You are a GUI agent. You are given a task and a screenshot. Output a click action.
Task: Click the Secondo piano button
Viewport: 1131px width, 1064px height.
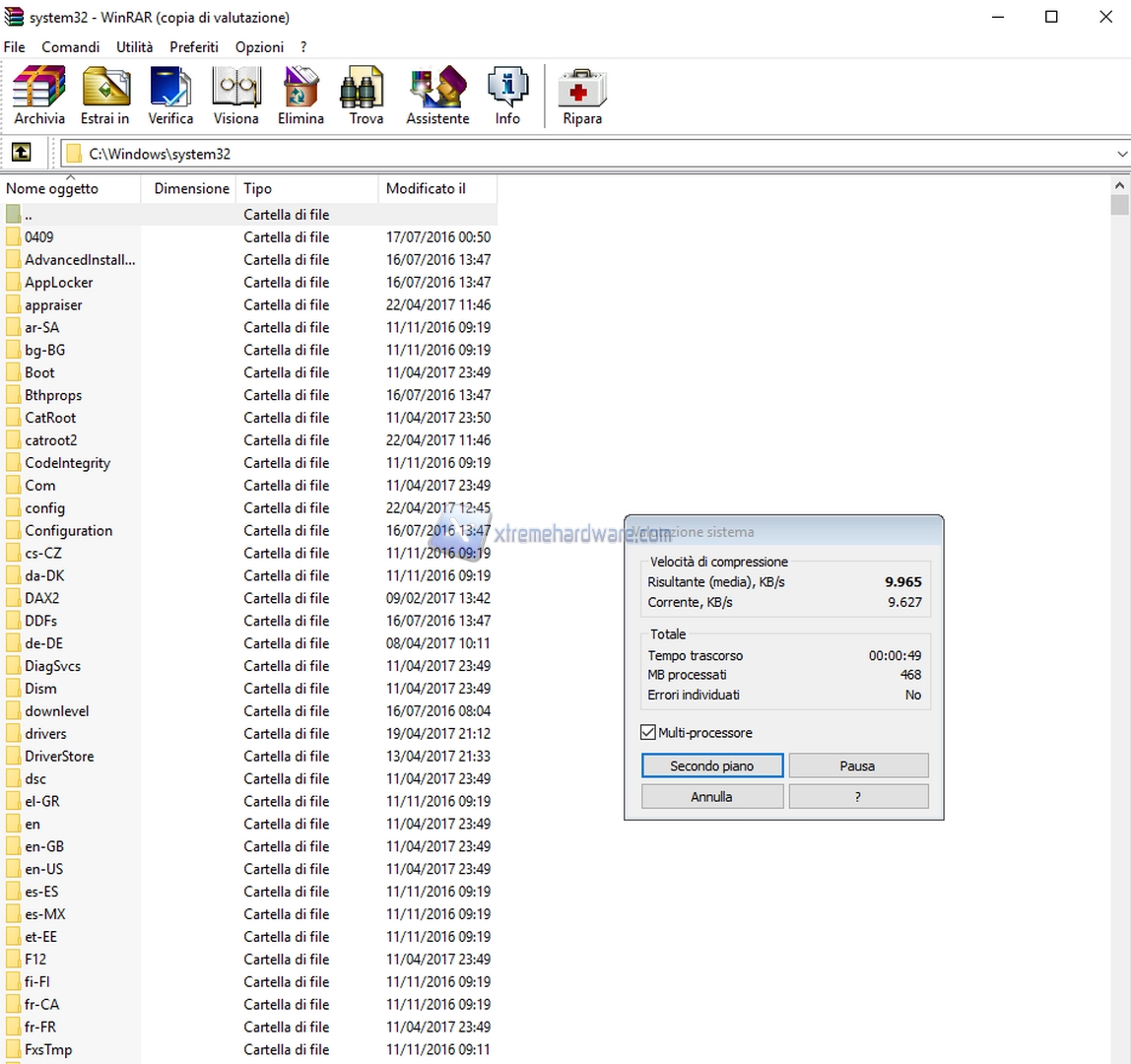click(x=711, y=765)
